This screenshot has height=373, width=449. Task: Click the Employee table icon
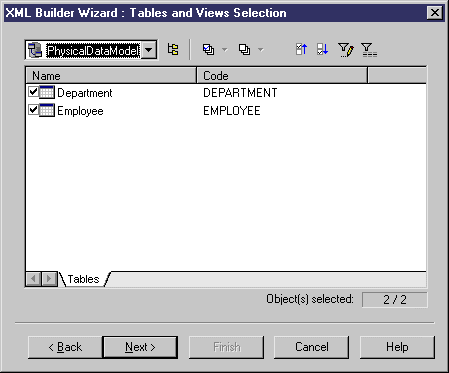point(47,110)
